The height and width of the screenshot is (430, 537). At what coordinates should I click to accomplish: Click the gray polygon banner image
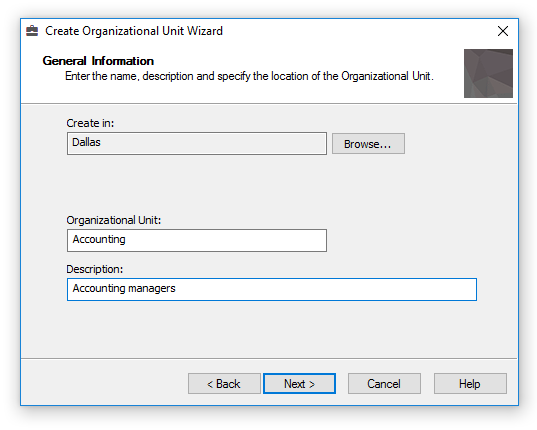click(x=488, y=73)
